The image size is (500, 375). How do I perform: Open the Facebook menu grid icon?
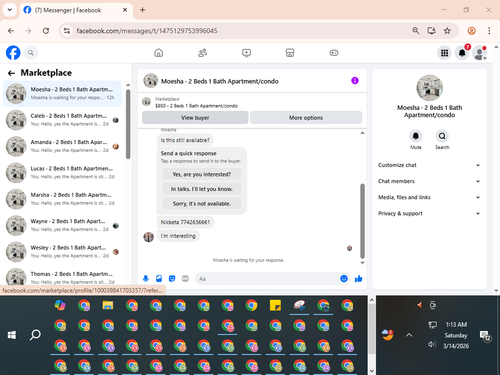(444, 53)
